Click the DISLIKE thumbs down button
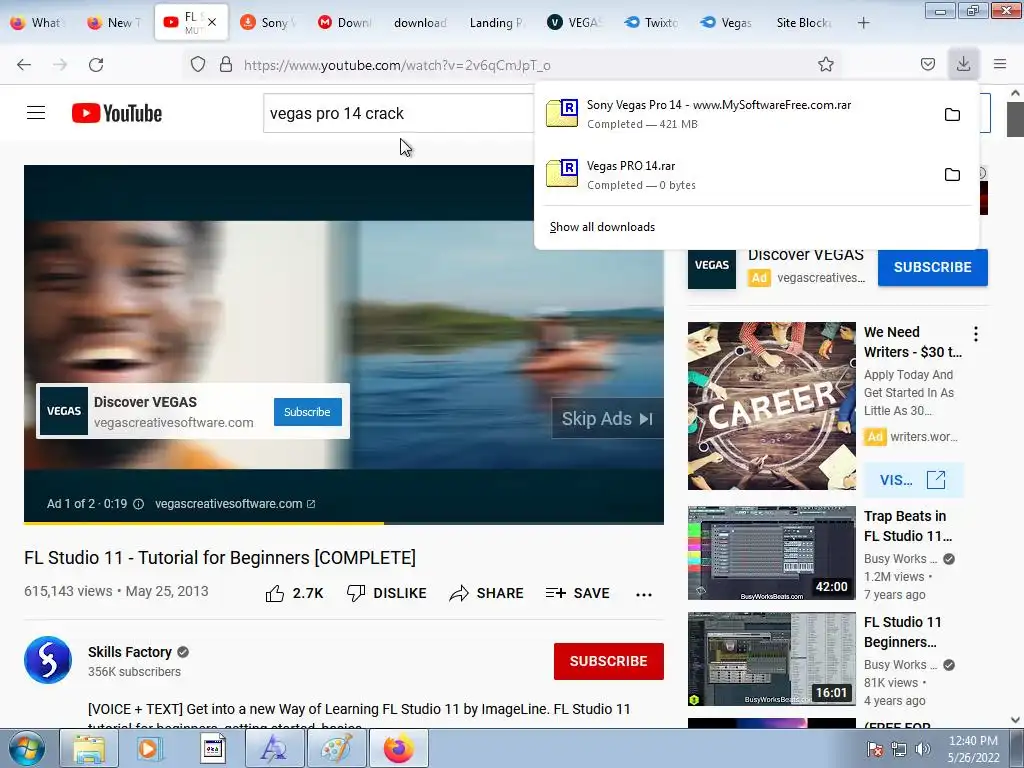 [386, 593]
